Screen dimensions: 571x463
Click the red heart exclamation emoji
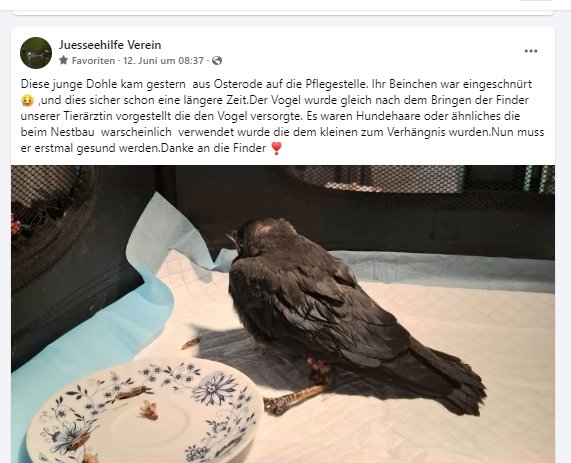[276, 148]
